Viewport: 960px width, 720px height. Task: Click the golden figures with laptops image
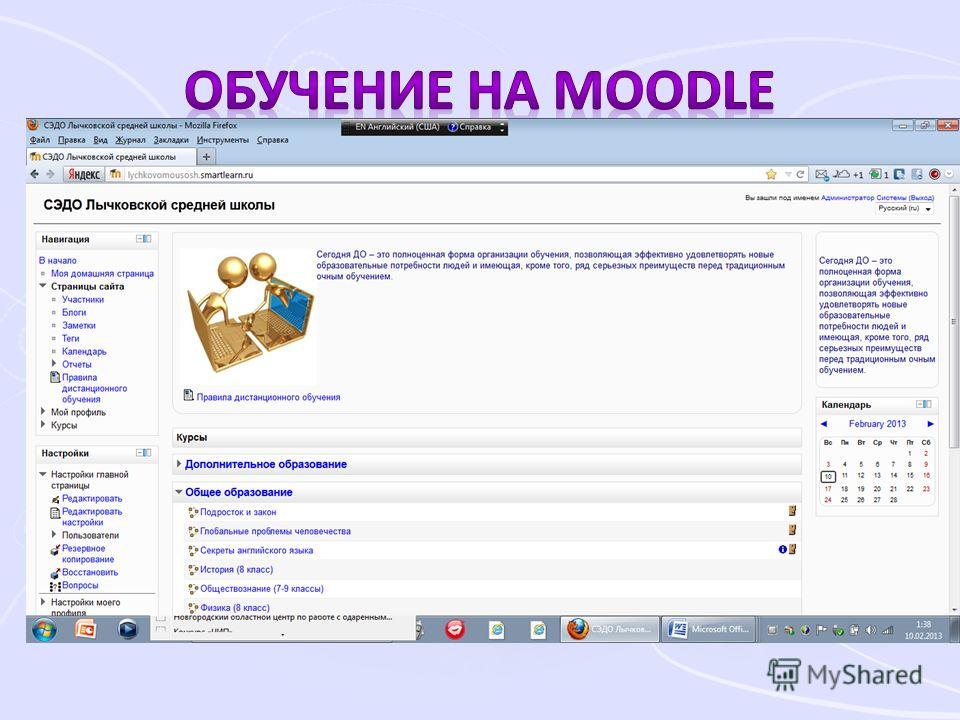point(252,312)
